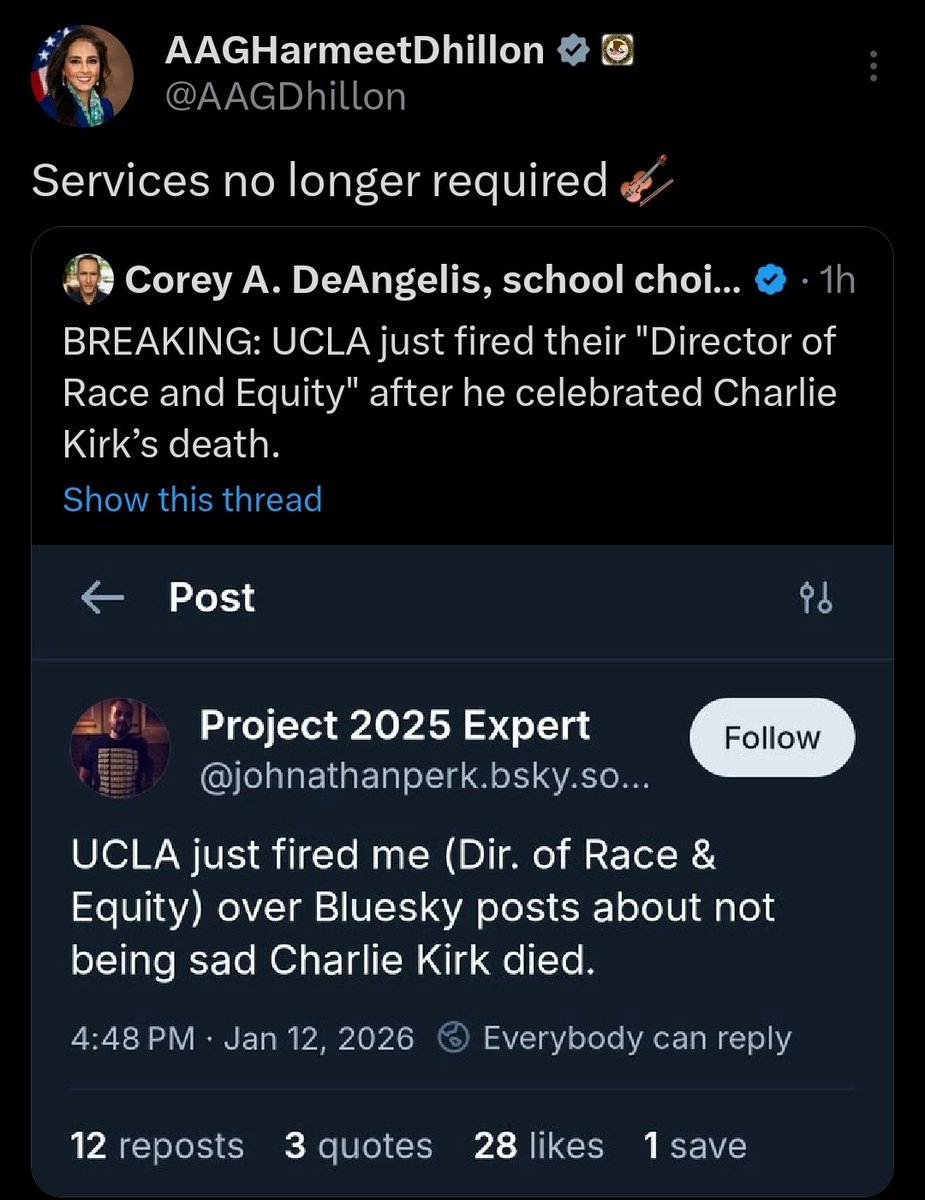Open the three-dot more options menu
The width and height of the screenshot is (925, 1200).
tap(873, 66)
